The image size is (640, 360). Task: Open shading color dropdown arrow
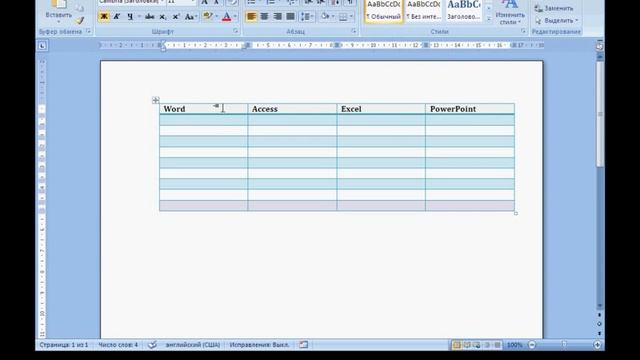click(x=333, y=17)
